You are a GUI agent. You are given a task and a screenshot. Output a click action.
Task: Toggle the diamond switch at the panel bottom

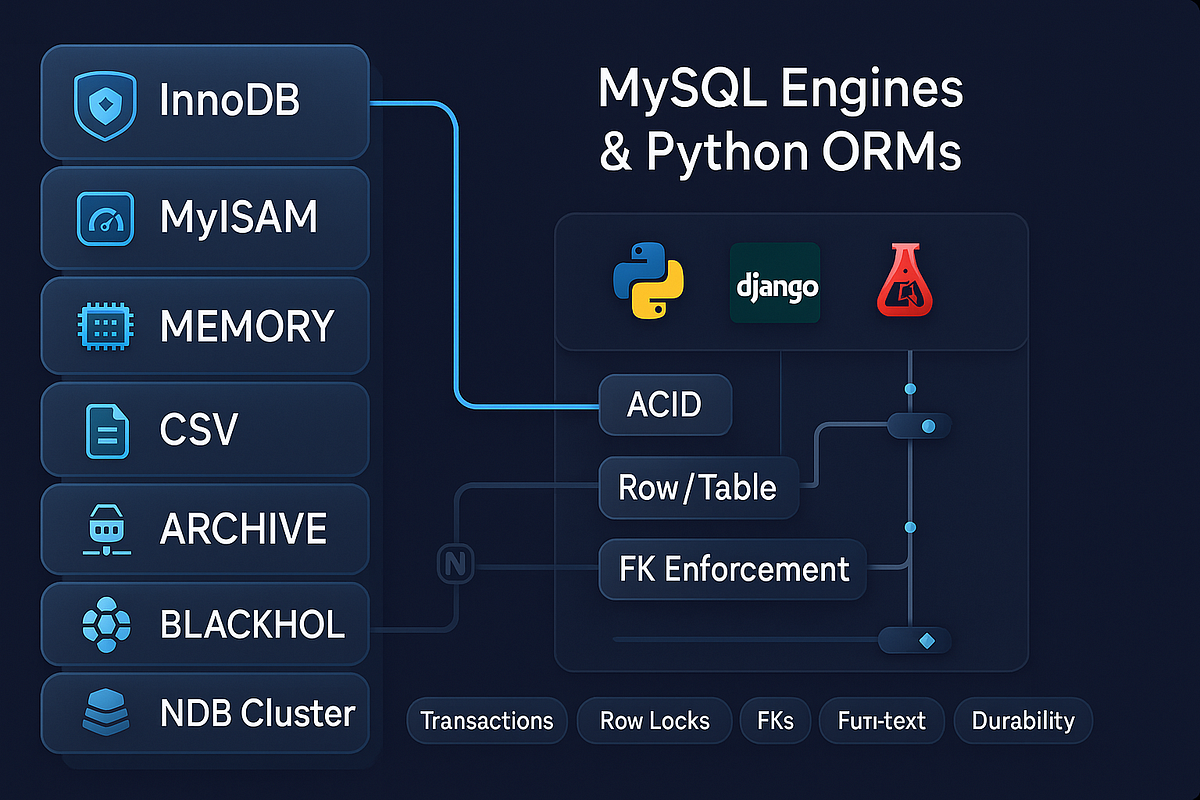[914, 640]
